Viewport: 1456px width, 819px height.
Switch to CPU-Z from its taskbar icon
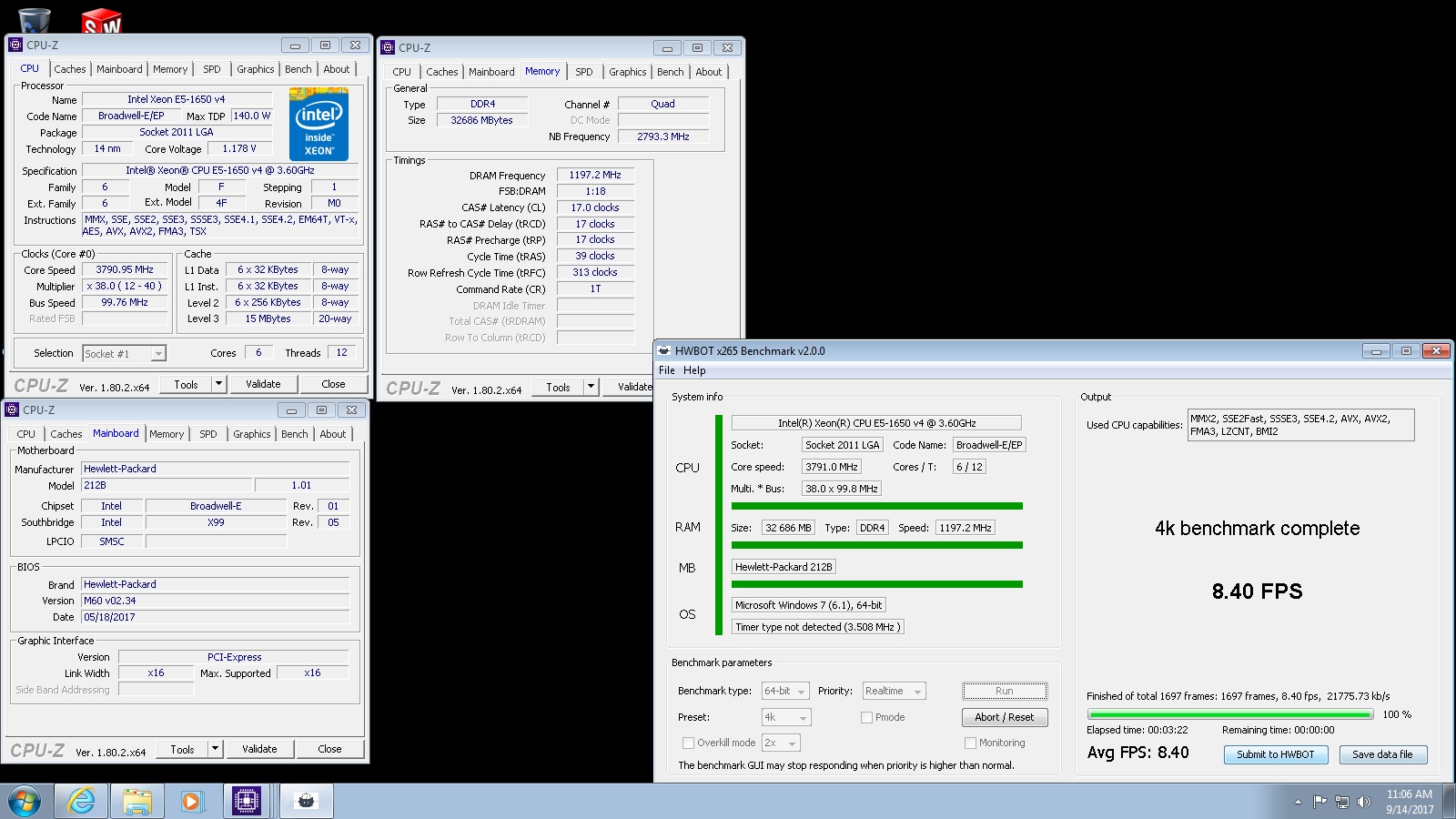pyautogui.click(x=247, y=802)
